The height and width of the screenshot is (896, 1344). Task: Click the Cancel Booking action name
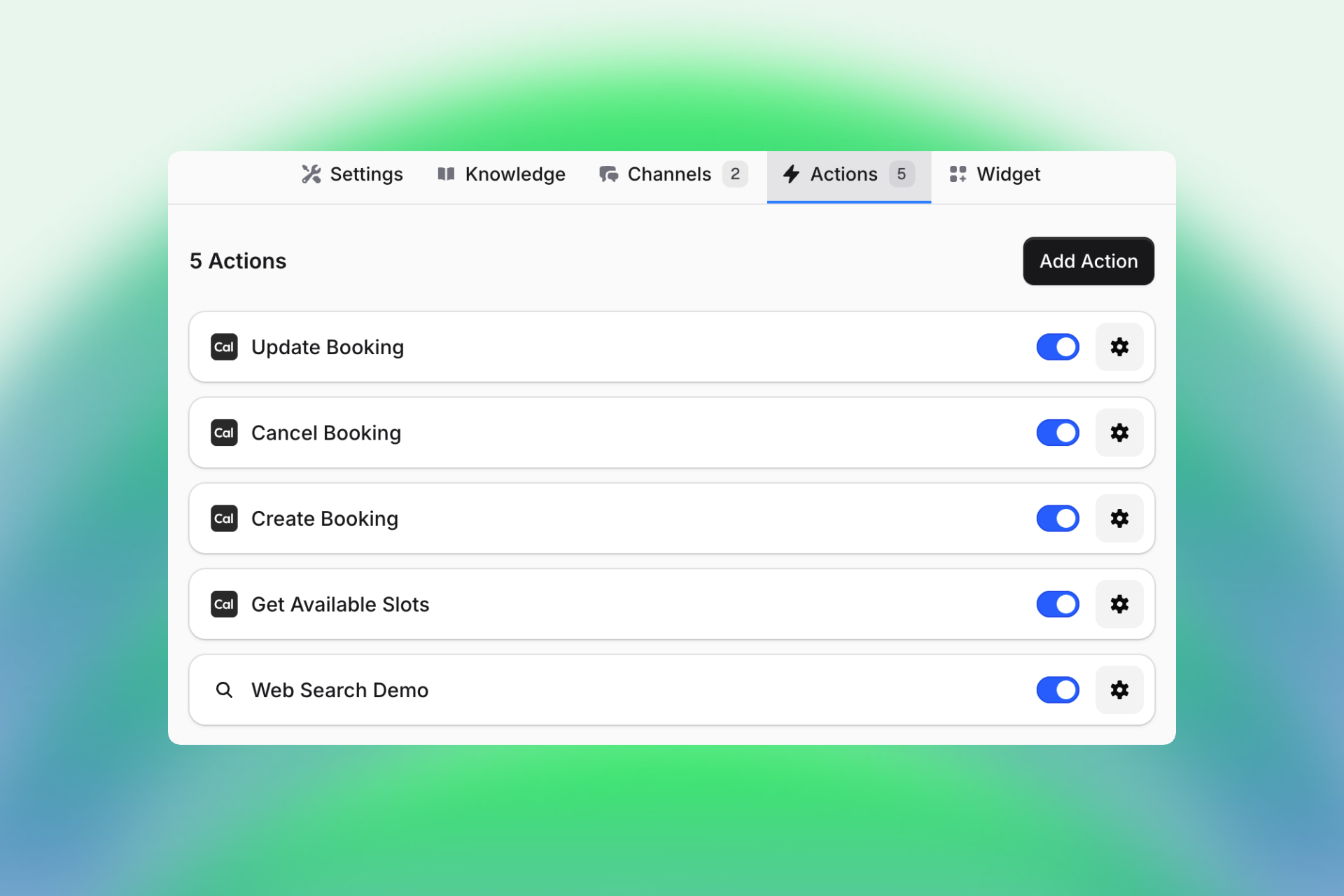[x=326, y=433]
